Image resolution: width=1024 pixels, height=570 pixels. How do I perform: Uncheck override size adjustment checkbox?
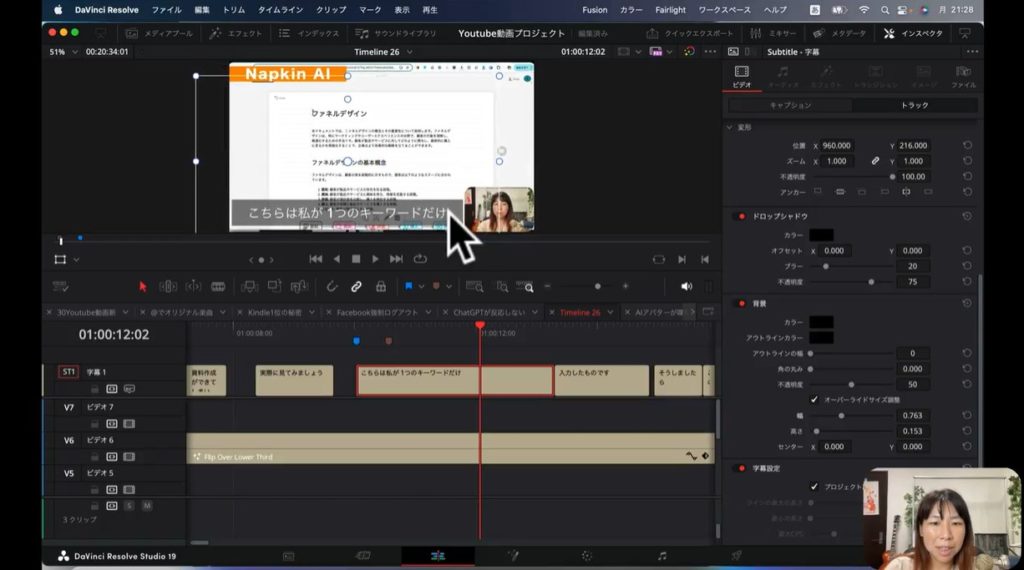coord(816,399)
